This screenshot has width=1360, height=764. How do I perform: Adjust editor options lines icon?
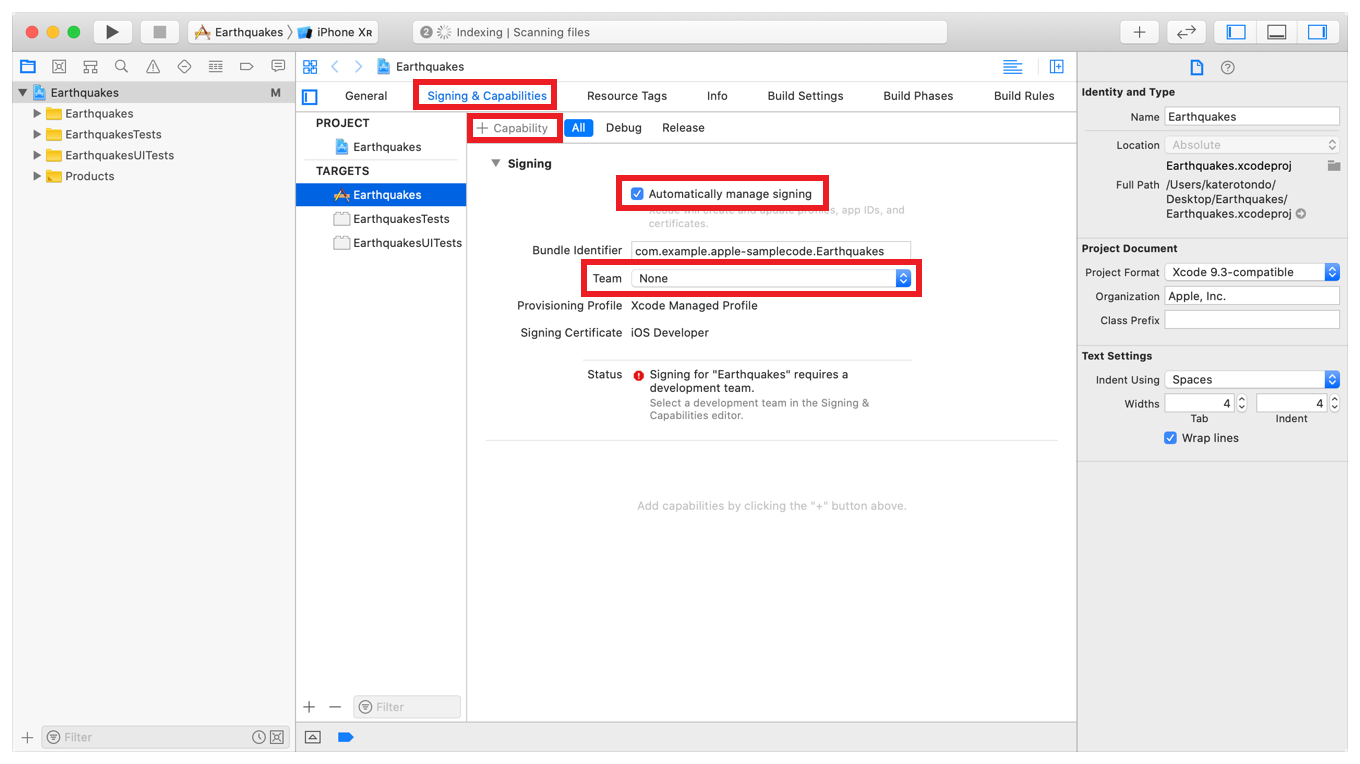pos(1013,67)
